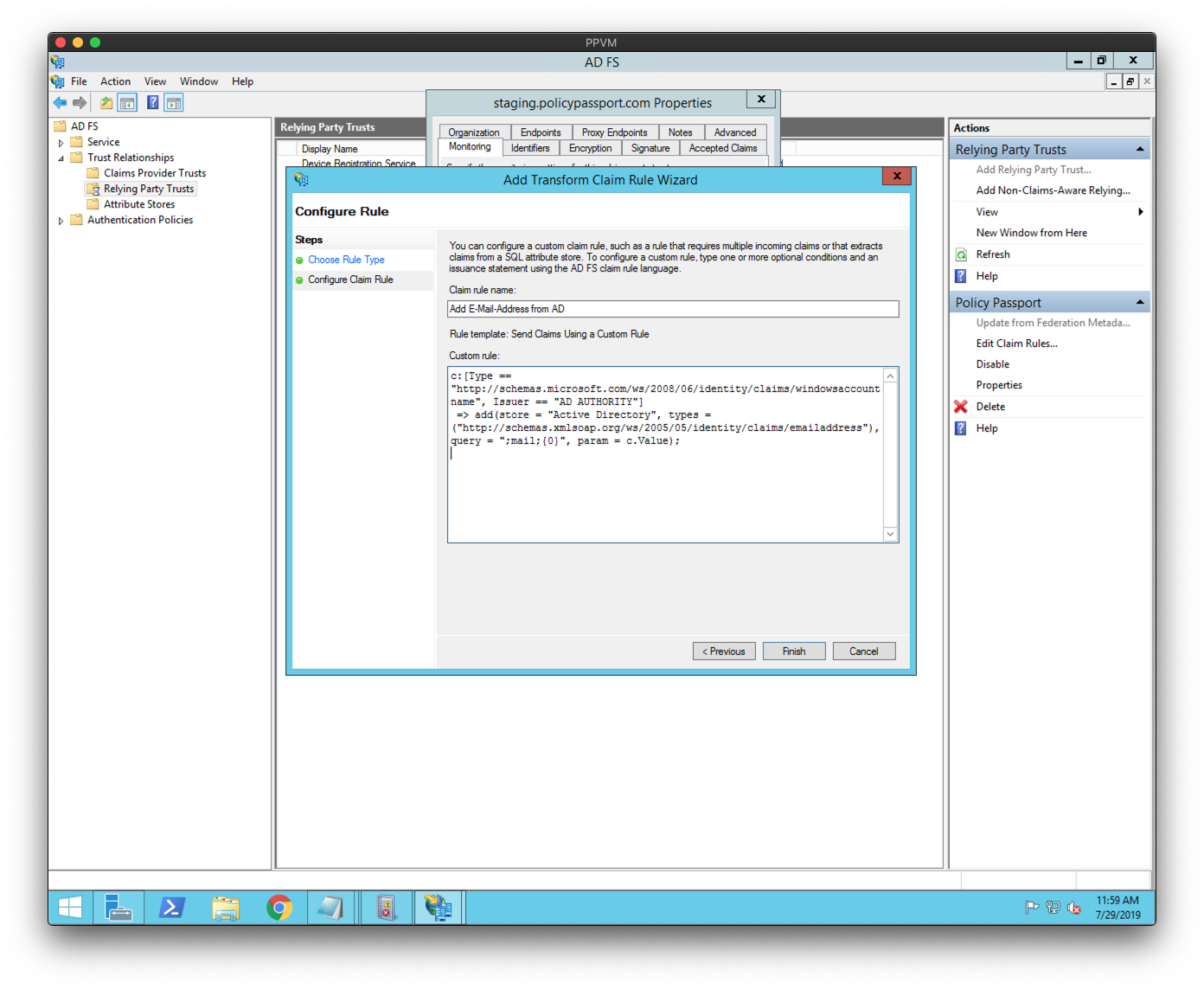Viewport: 1204px width, 989px height.
Task: Click the wizard title bar icon
Action: click(301, 180)
